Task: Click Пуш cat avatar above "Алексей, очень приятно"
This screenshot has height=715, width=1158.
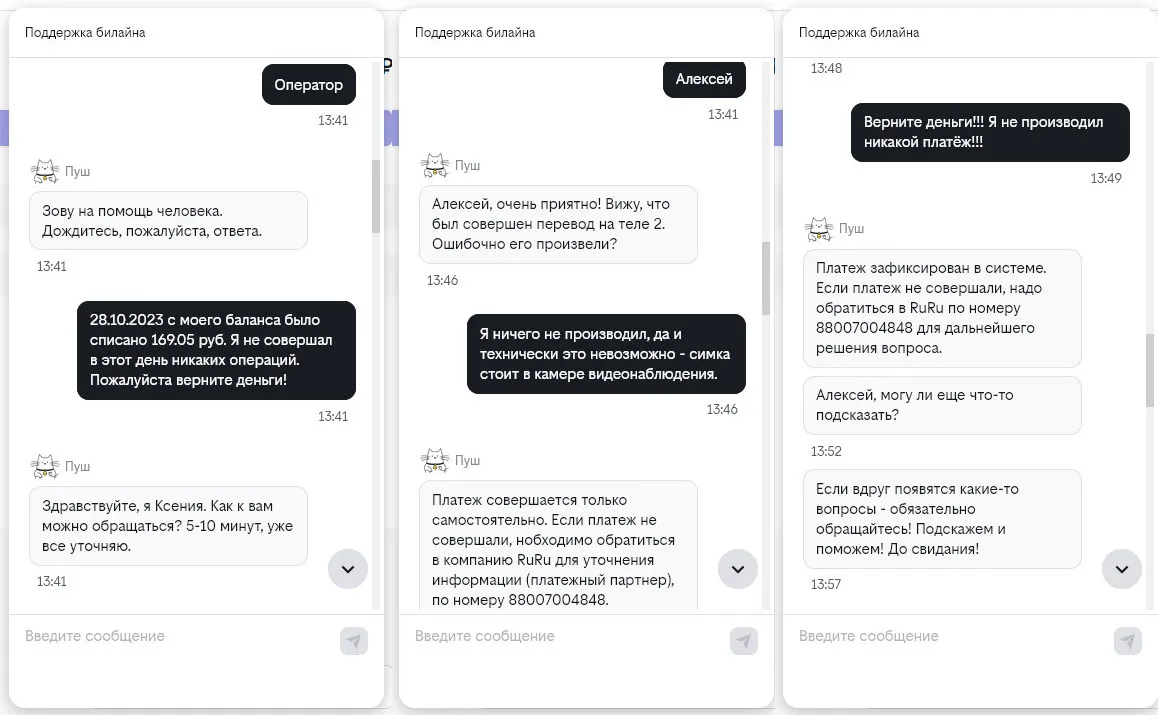Action: pos(434,165)
